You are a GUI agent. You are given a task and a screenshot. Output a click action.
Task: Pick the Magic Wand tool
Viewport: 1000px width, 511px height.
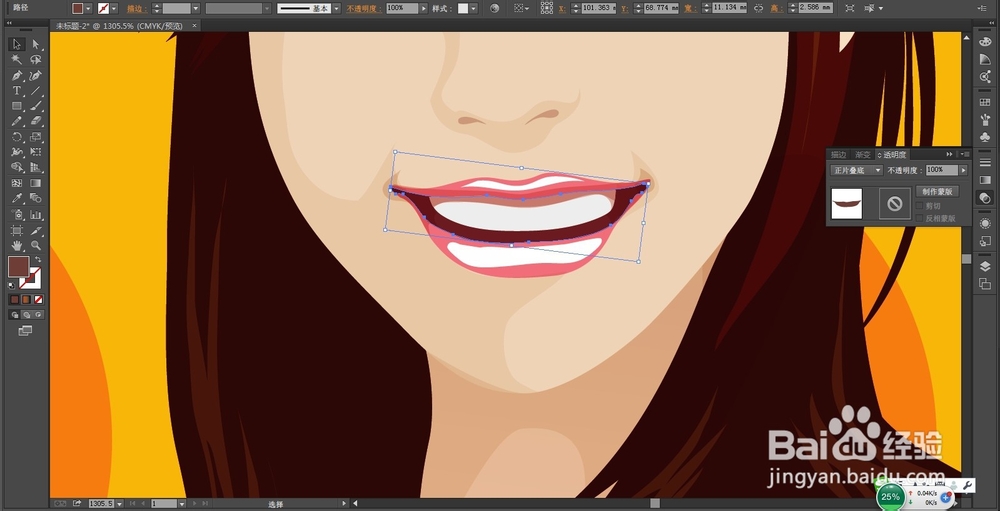click(x=17, y=60)
